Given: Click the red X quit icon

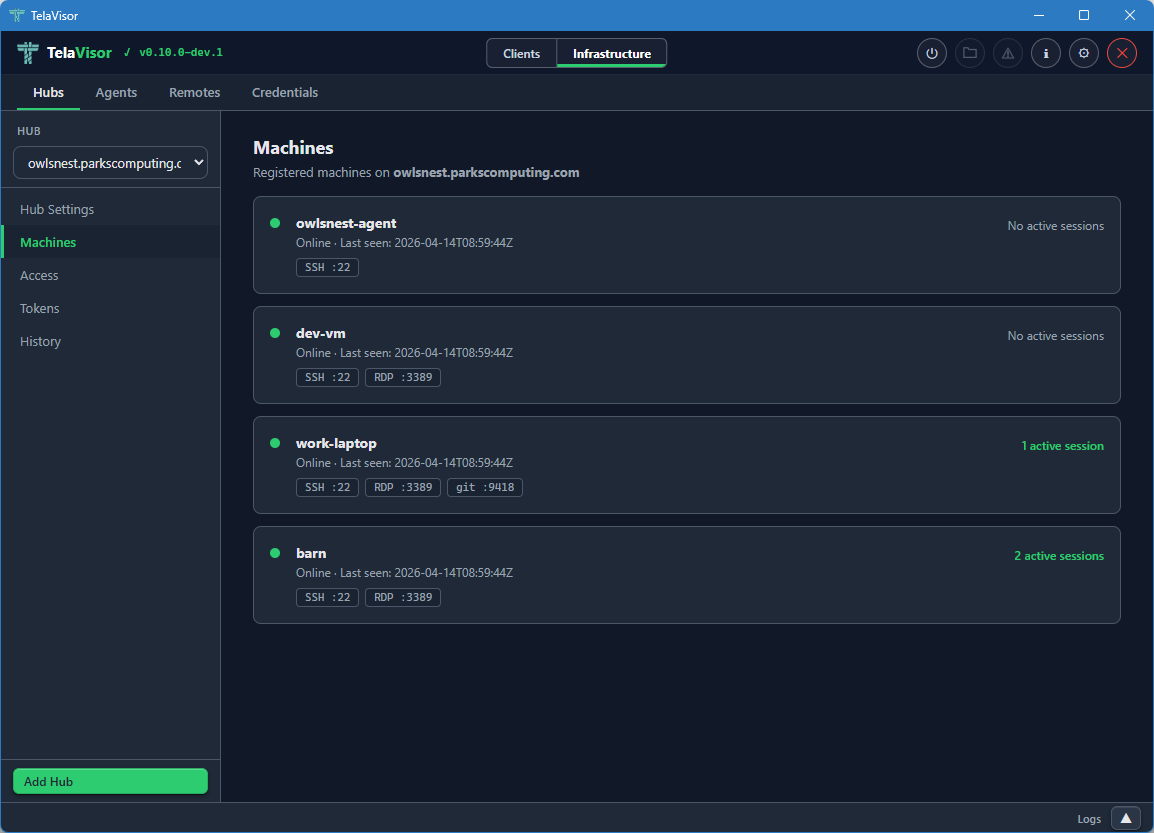Looking at the screenshot, I should point(1122,53).
